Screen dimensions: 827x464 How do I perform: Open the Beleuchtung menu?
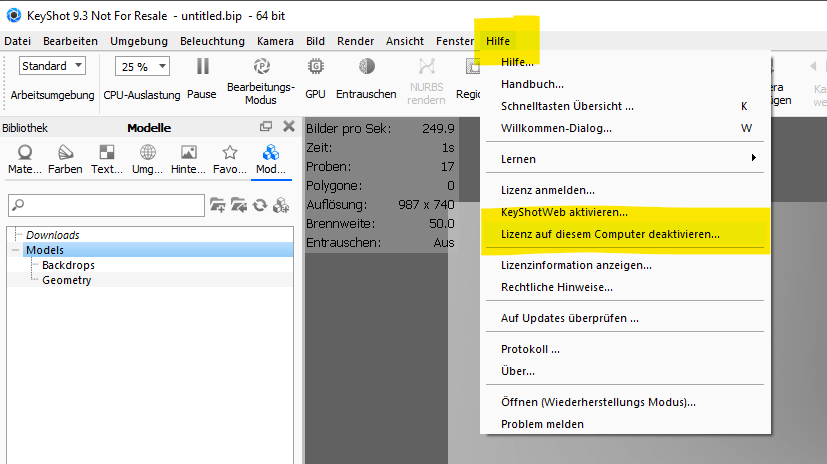click(x=212, y=41)
